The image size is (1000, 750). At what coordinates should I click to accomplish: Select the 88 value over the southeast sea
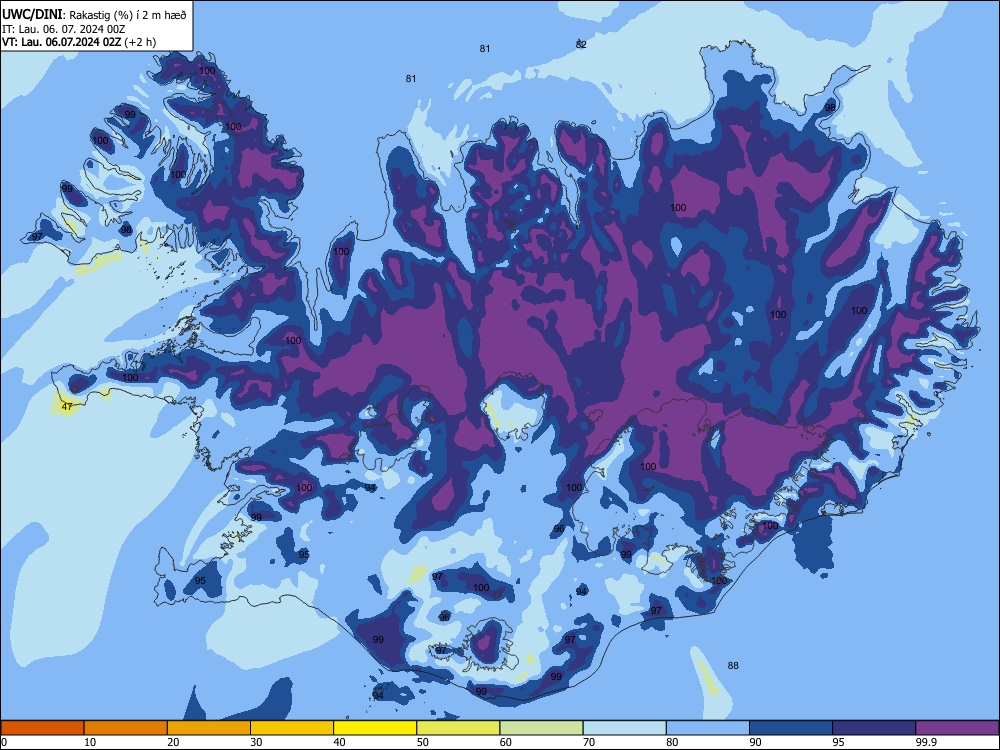(x=733, y=665)
